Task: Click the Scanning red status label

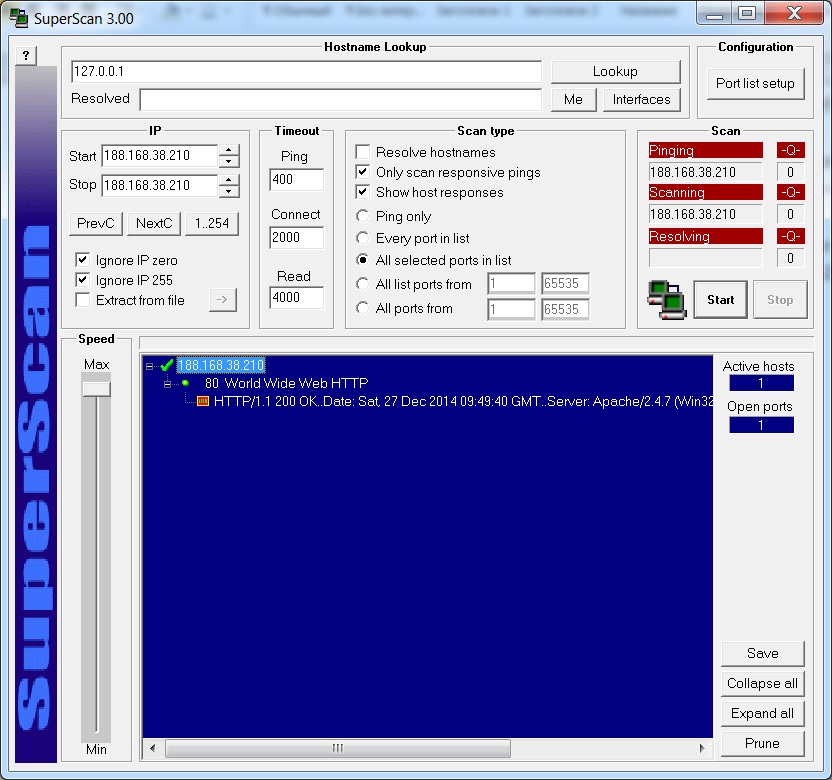Action: coord(706,192)
